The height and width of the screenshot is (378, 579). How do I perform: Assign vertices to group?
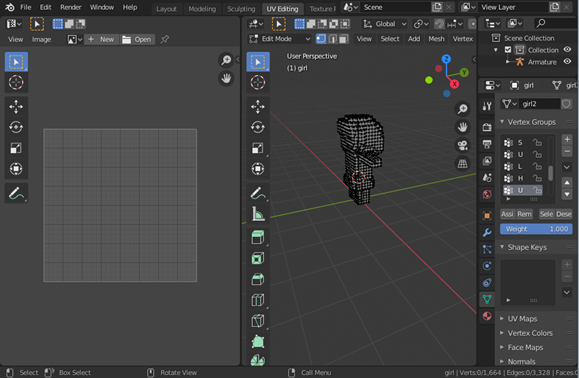507,214
